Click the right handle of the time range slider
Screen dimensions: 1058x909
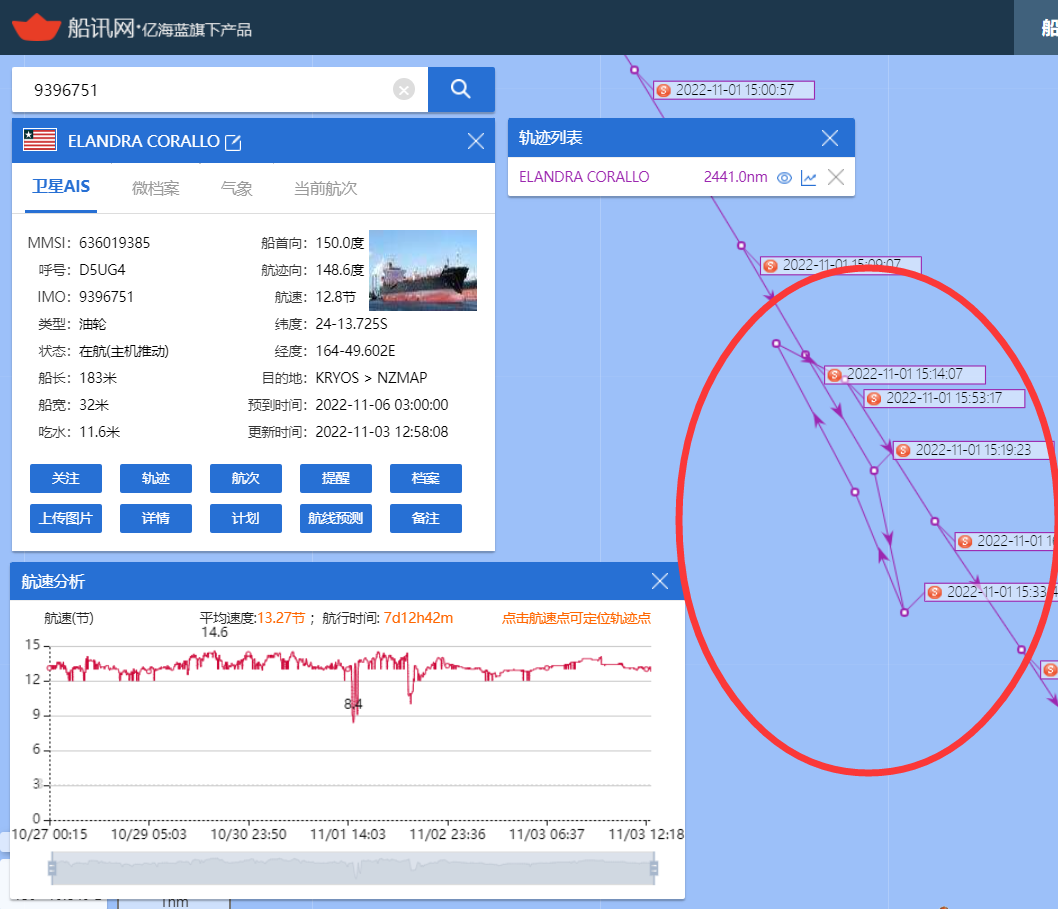point(654,868)
